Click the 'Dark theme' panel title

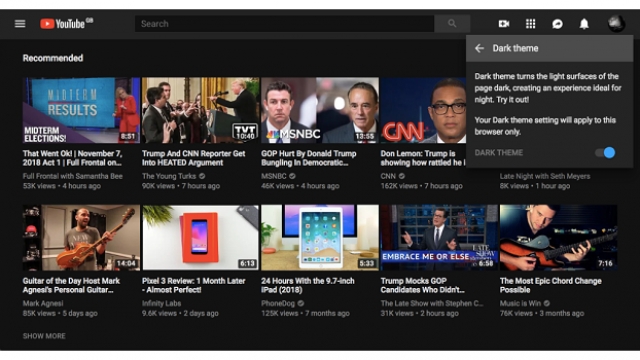[515, 48]
